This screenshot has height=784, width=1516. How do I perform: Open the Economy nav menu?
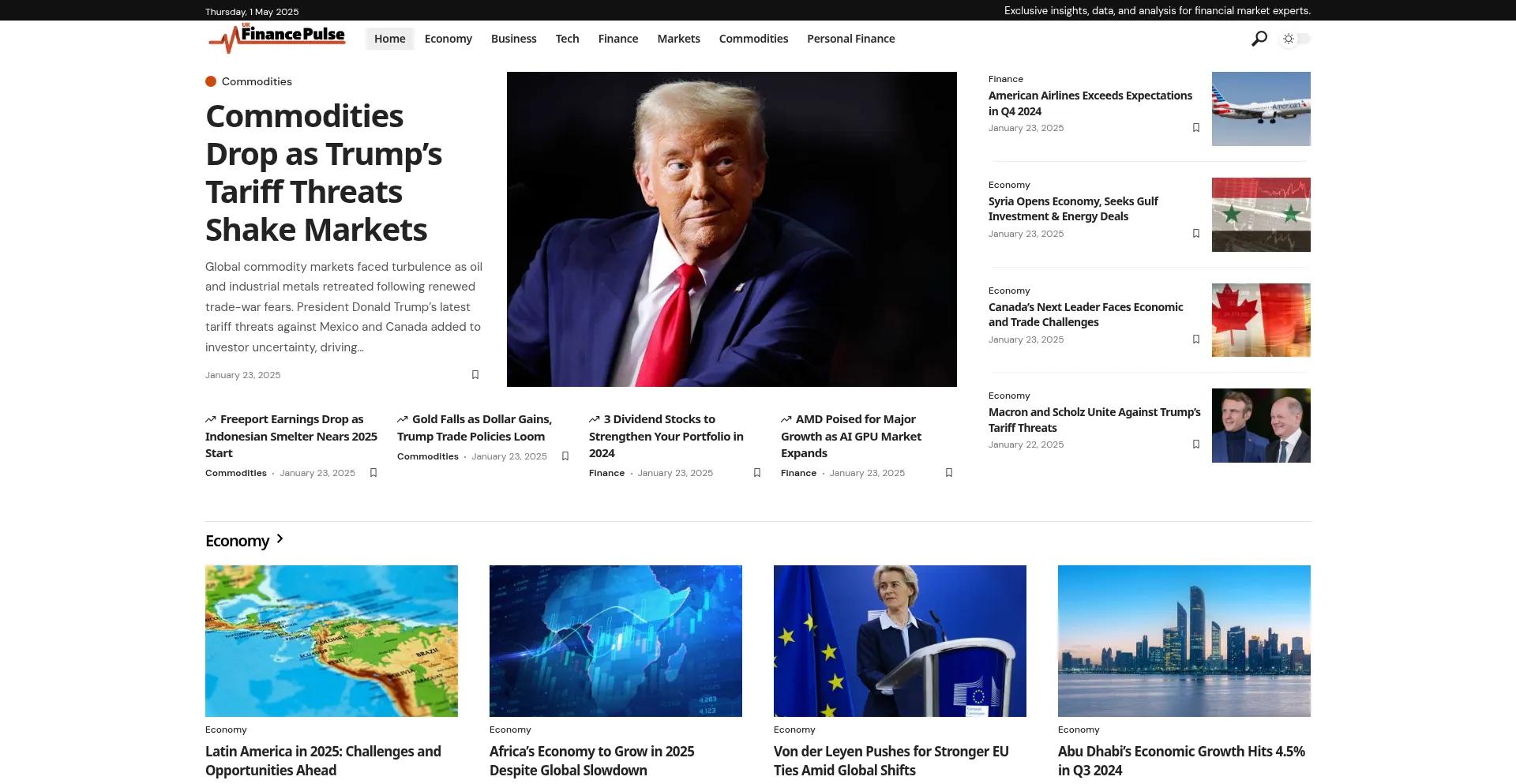(x=448, y=39)
